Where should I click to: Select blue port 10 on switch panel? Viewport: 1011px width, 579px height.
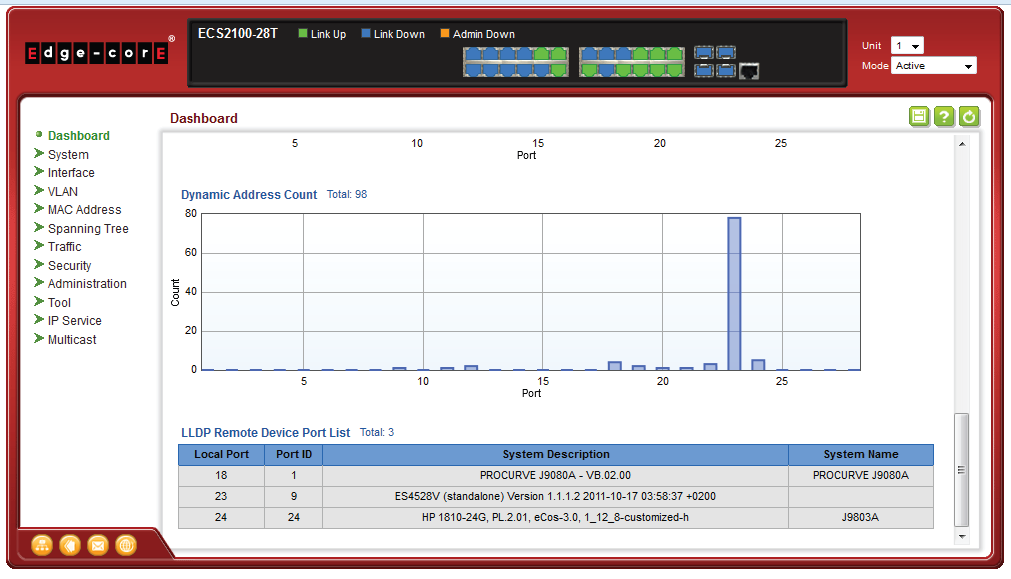coord(542,70)
